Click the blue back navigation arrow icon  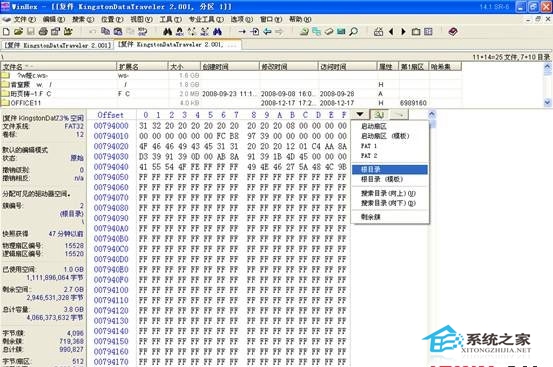(x=267, y=32)
